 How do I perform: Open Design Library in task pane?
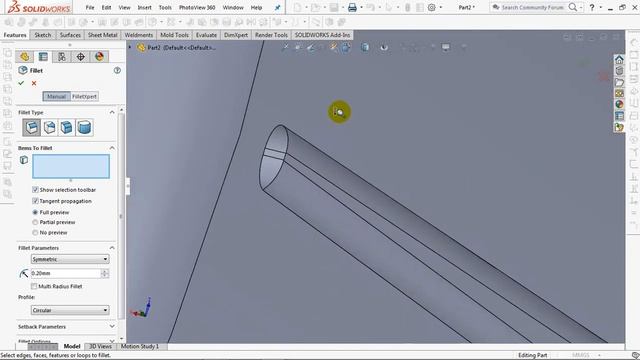coord(619,71)
